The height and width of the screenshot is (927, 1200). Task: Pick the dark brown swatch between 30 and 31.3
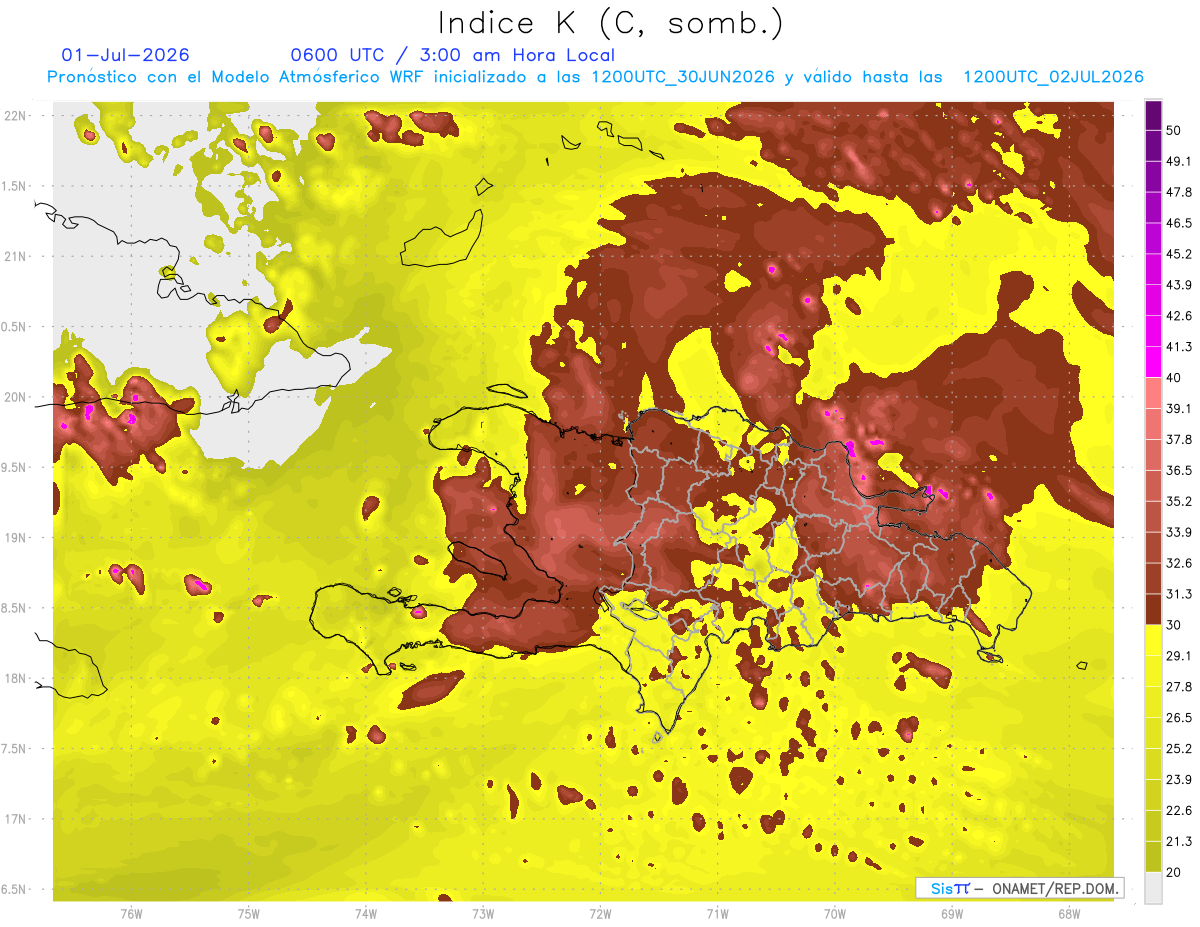[1153, 609]
